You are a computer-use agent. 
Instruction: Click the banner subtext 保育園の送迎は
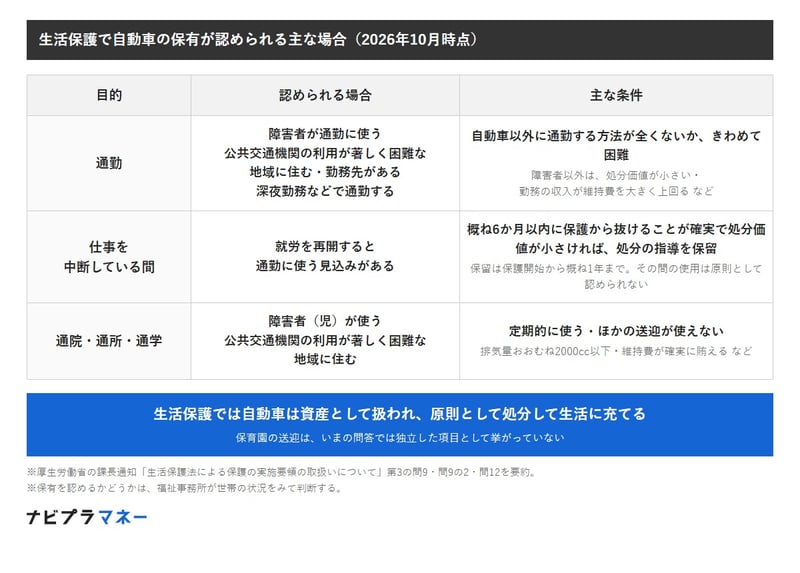click(399, 438)
